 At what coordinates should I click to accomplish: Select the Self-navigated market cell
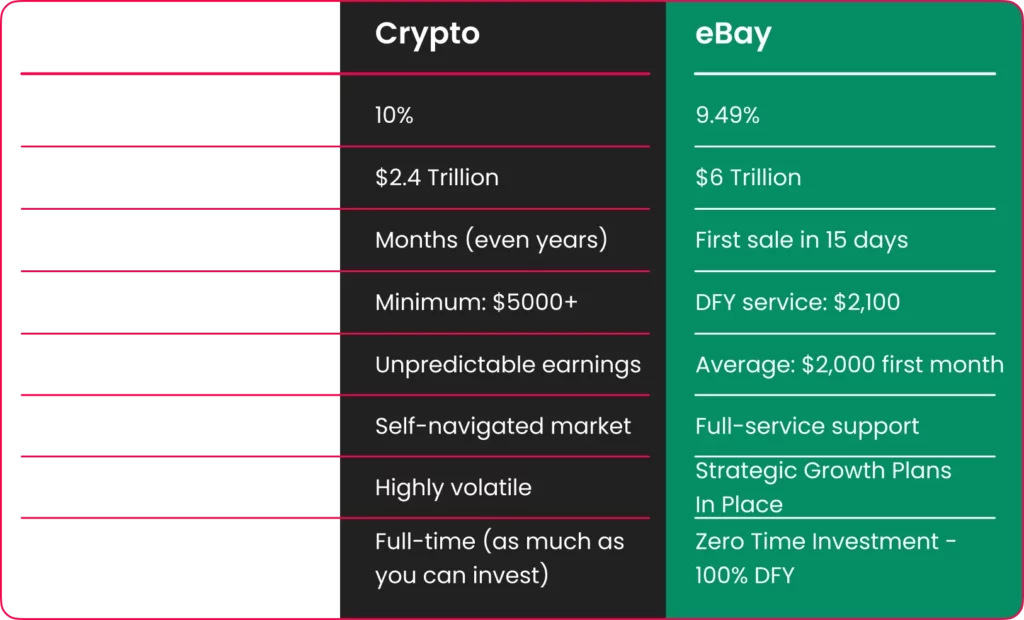coord(503,426)
